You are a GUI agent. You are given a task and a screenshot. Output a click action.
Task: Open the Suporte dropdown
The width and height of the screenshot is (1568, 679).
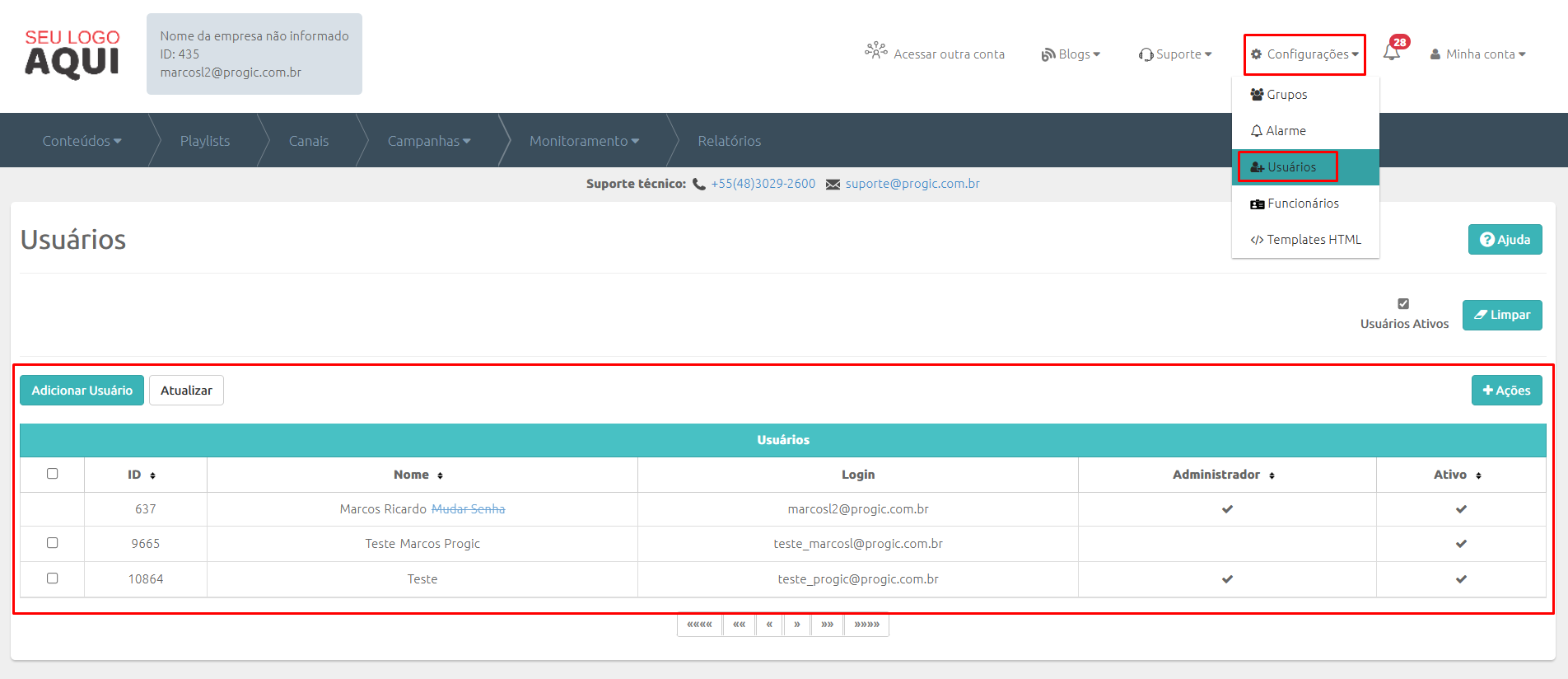[1175, 54]
